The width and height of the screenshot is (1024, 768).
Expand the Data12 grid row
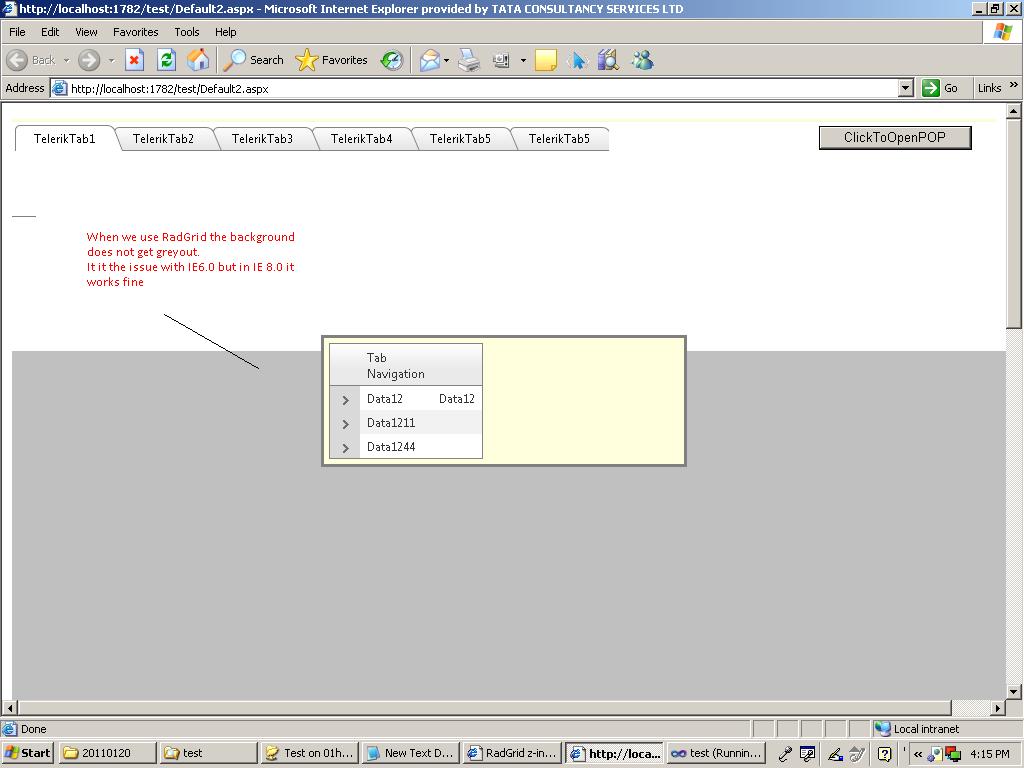[345, 400]
